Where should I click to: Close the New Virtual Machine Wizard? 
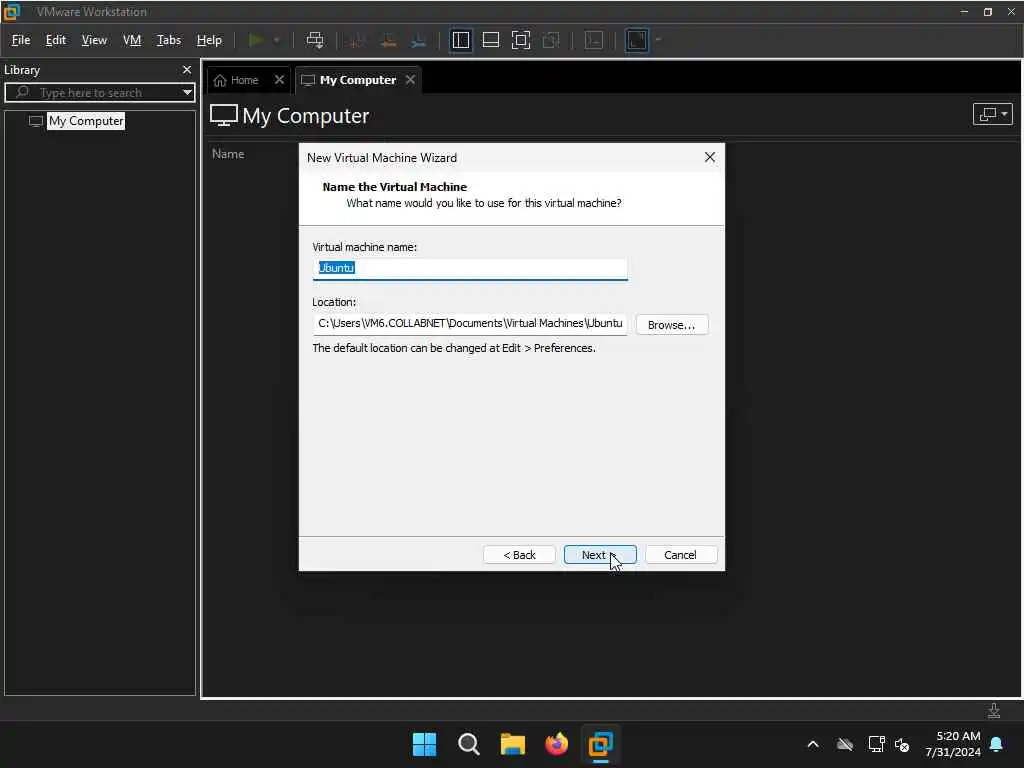coord(710,157)
